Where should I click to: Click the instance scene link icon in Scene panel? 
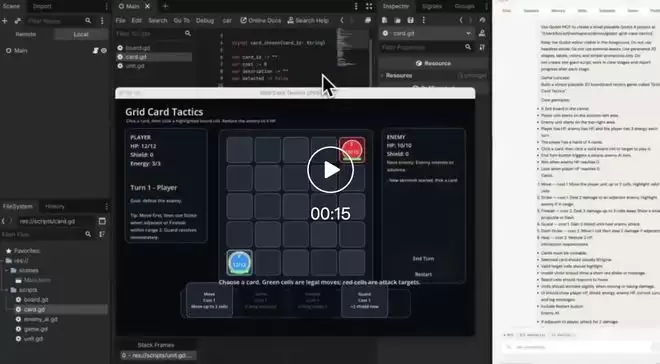18,21
